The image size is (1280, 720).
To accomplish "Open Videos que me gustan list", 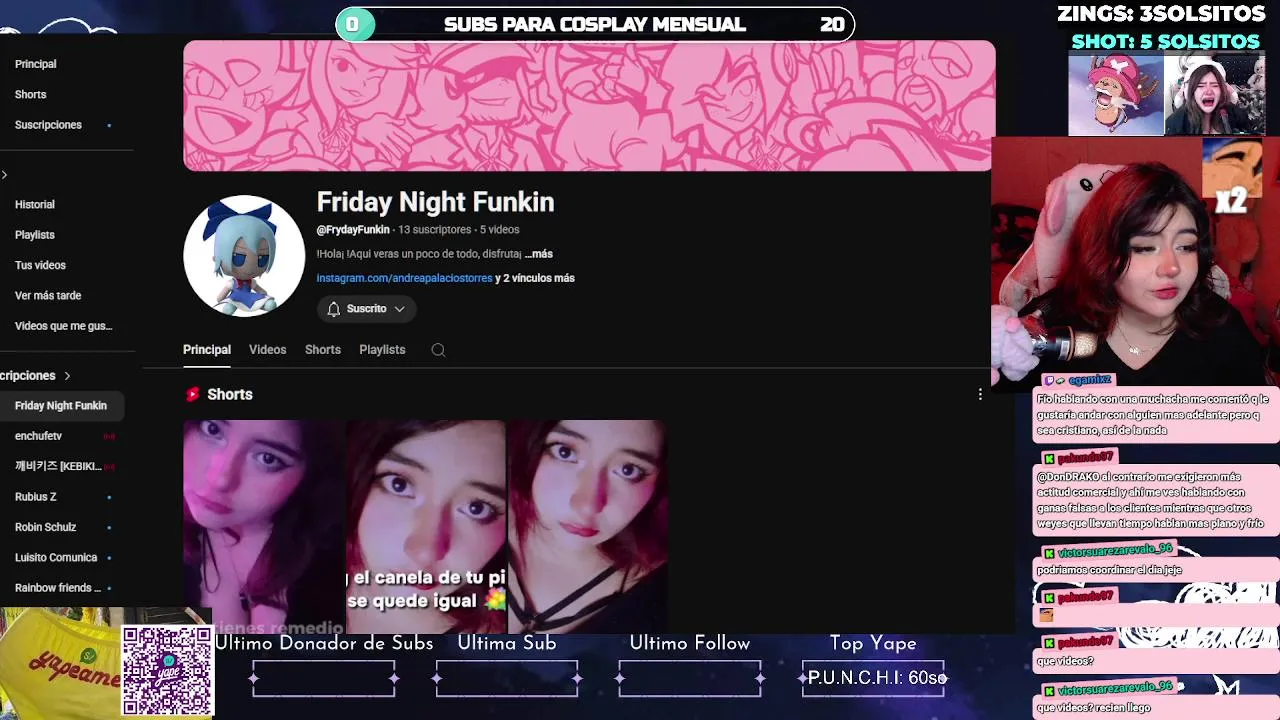I will click(x=63, y=326).
